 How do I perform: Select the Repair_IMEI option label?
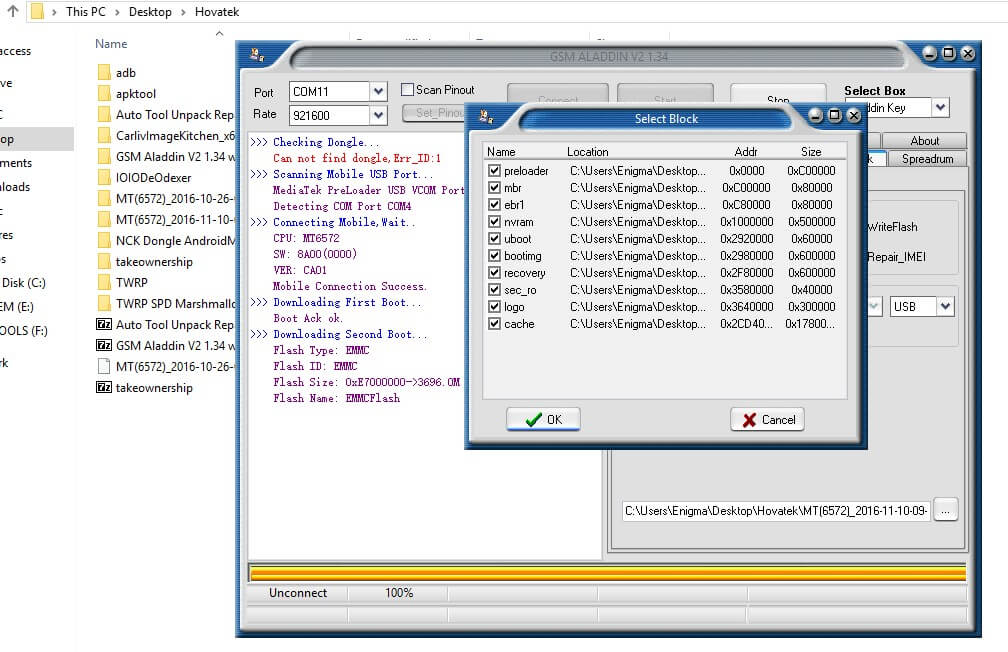click(897, 257)
